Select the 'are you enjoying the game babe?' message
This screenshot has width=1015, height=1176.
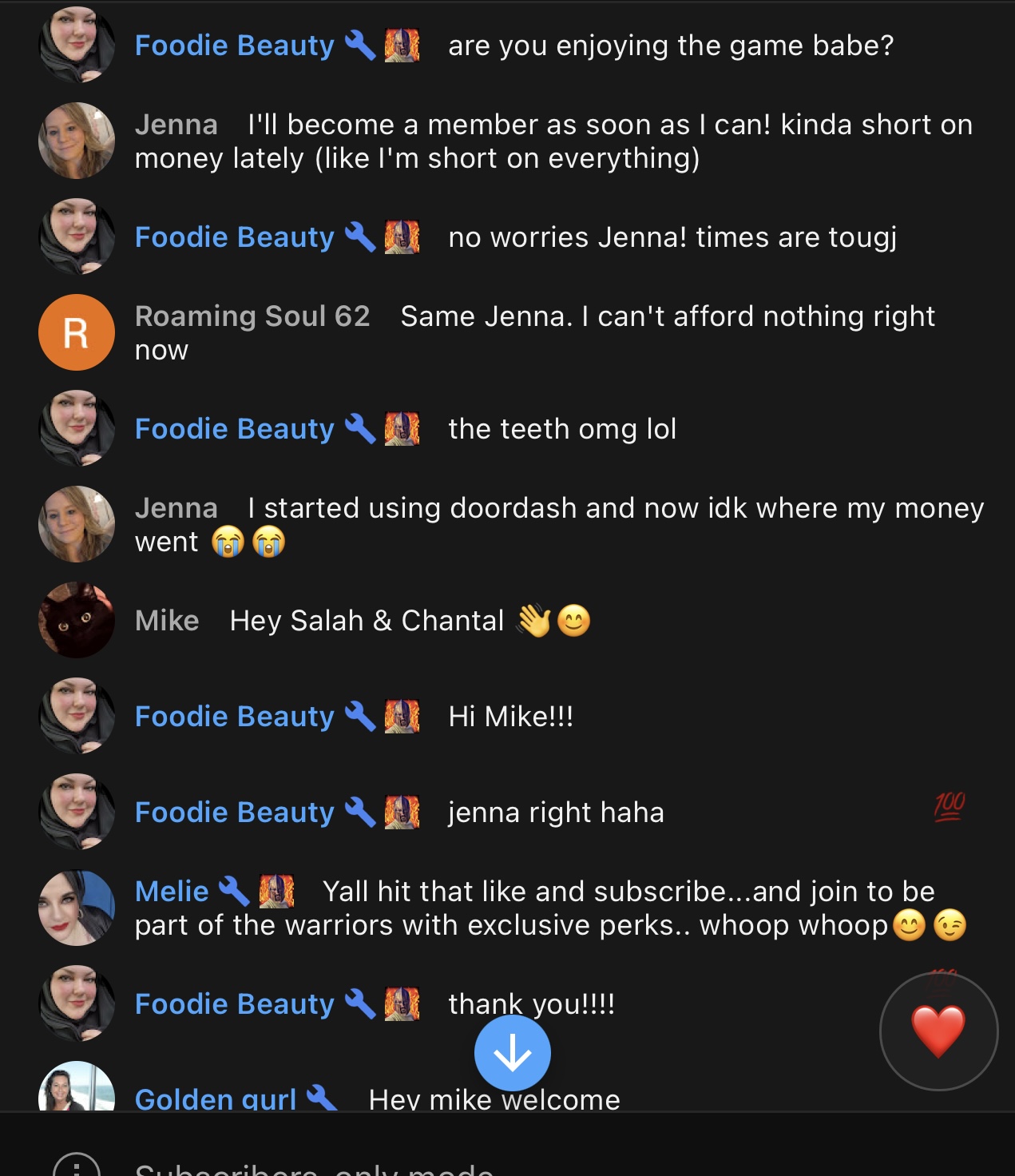pyautogui.click(x=671, y=46)
